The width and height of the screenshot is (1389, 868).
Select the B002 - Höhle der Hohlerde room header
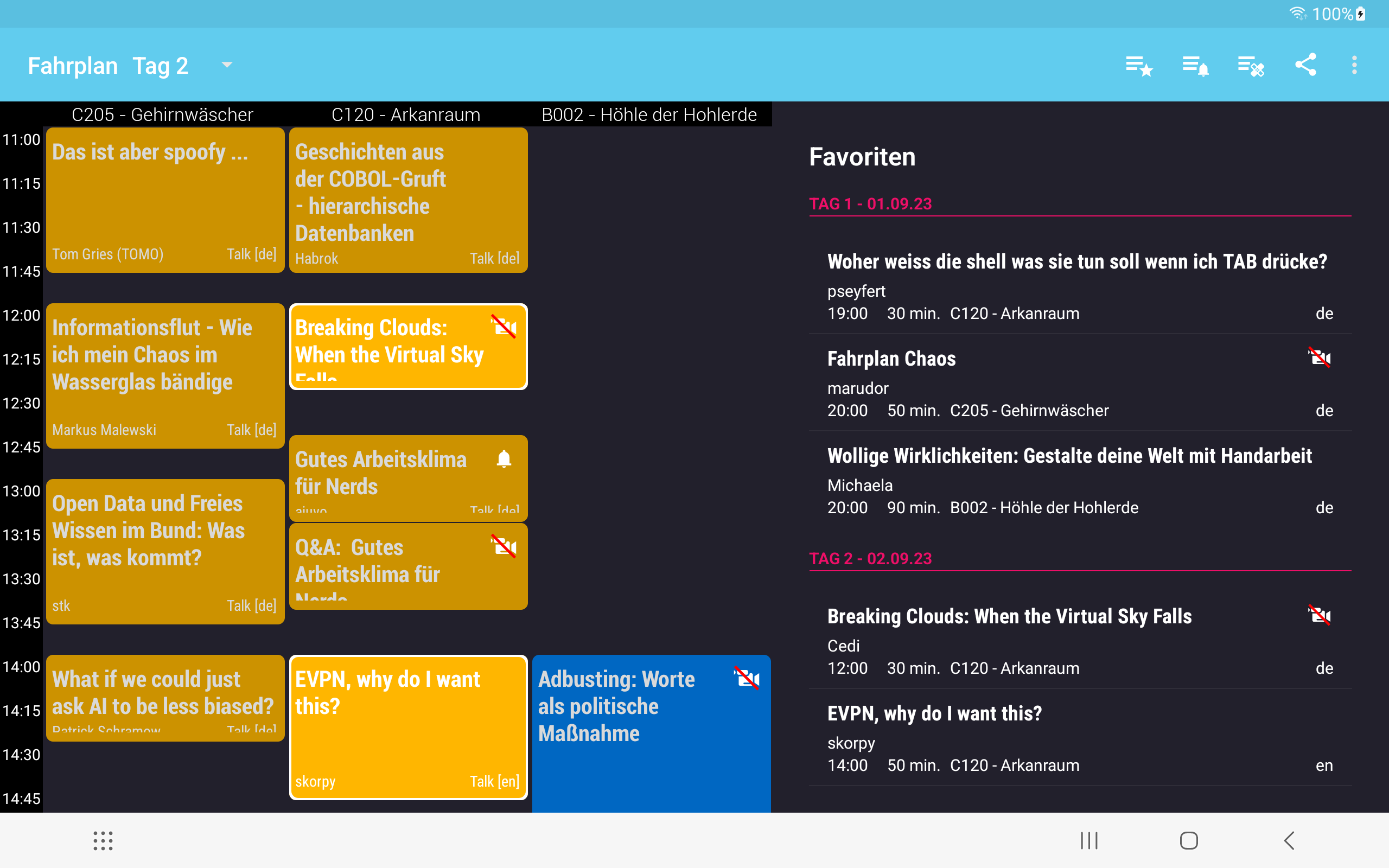point(649,114)
